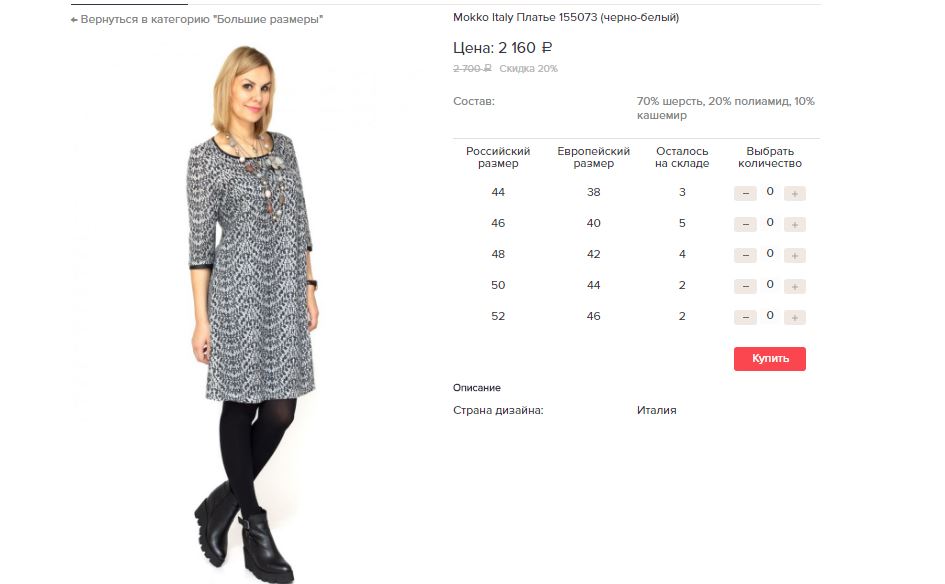Click the price 2 160 ₽
This screenshot has height=584, width=945.
[525, 48]
